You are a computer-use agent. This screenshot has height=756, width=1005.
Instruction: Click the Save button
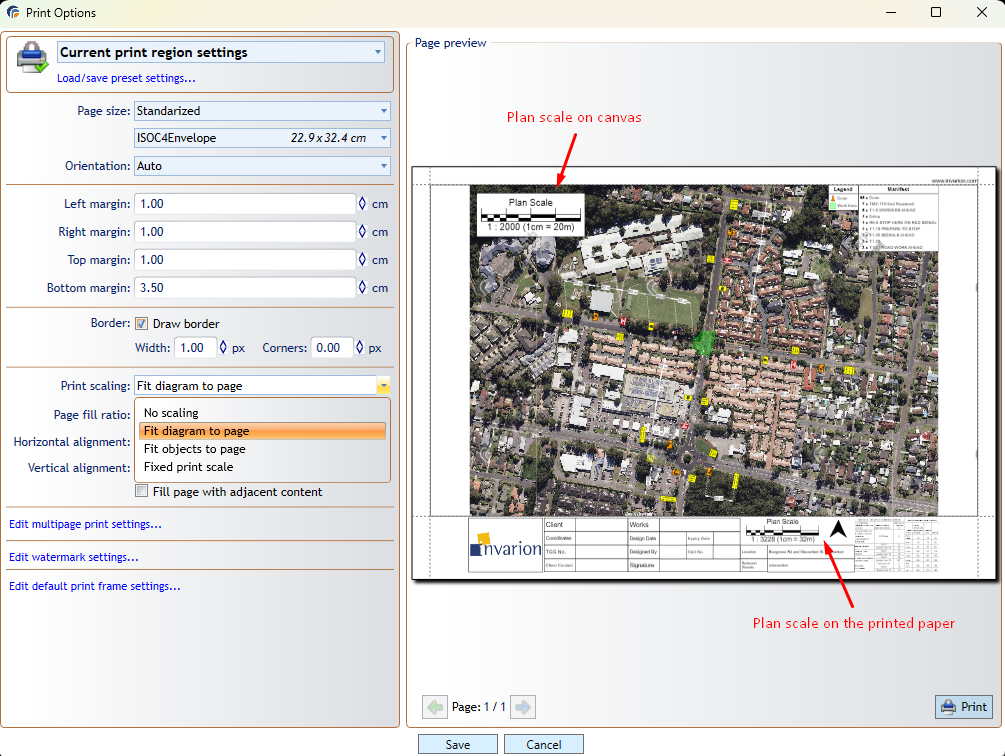click(x=458, y=744)
